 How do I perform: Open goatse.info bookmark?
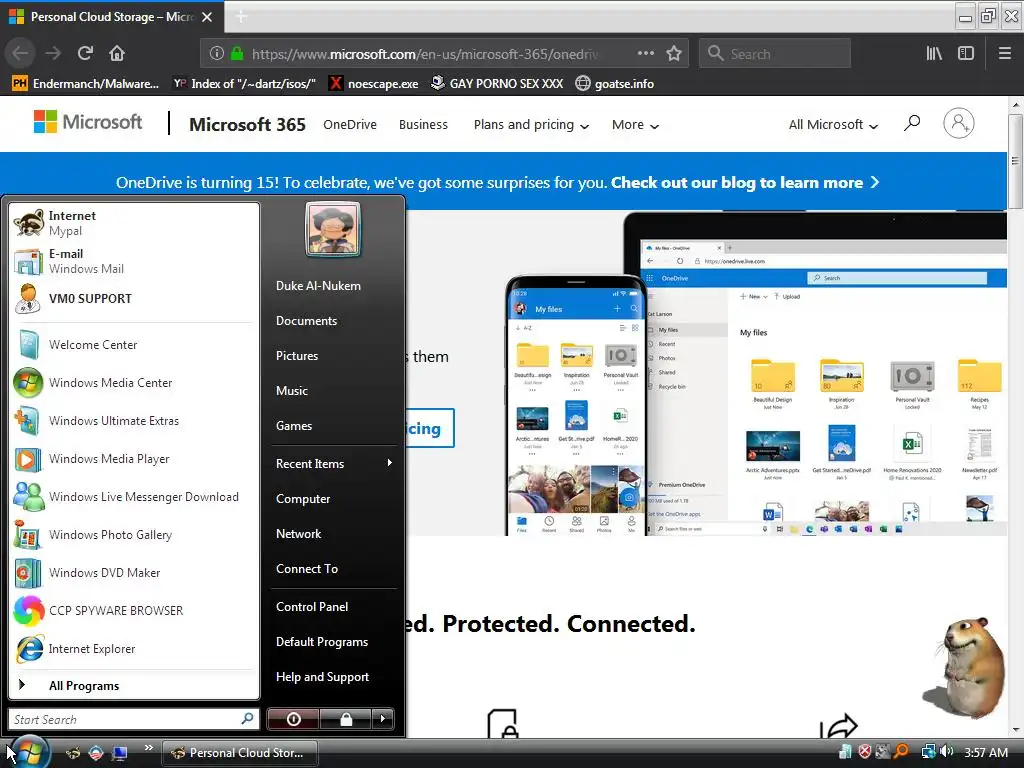[x=615, y=84]
